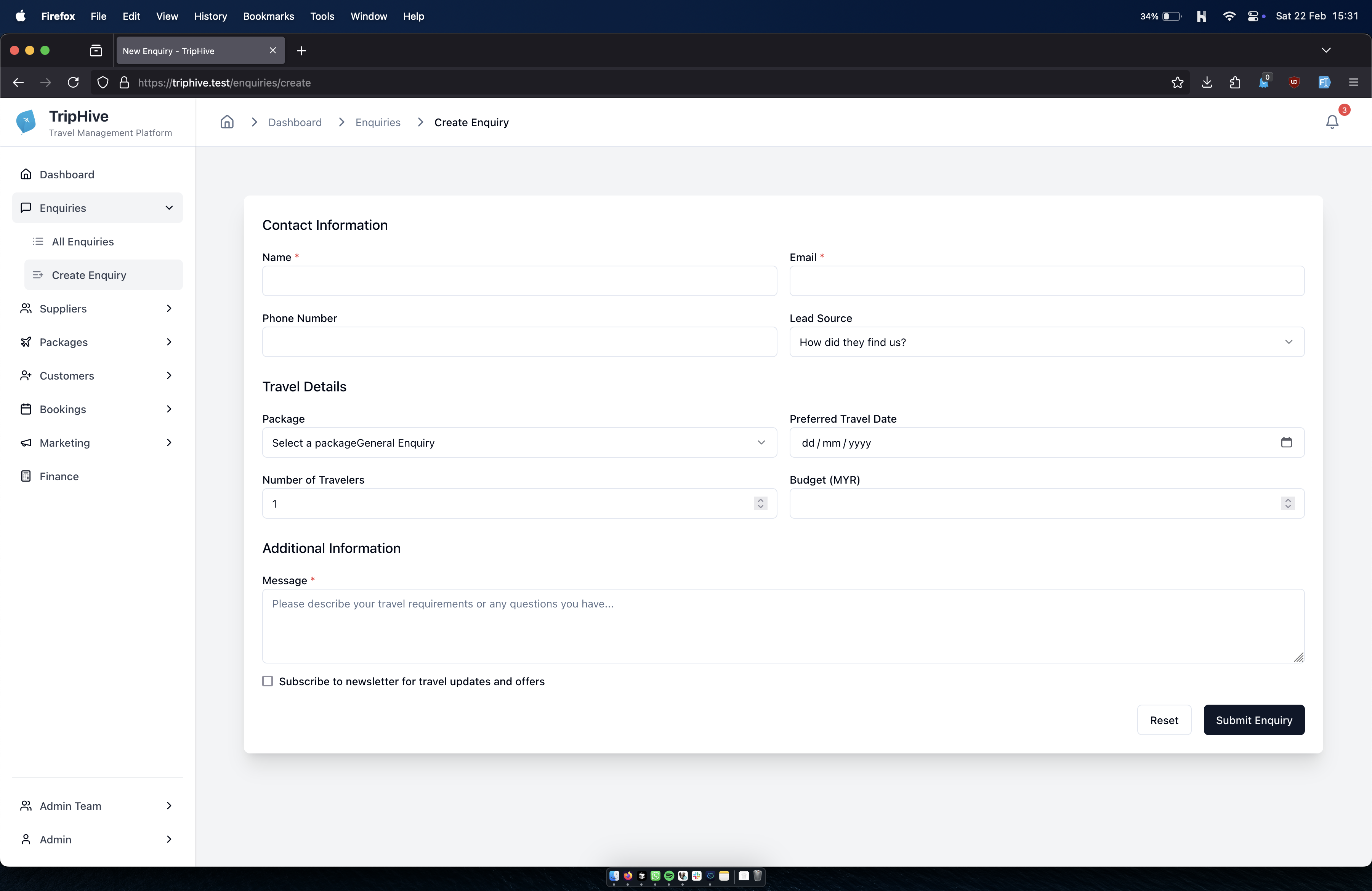
Task: Click the Message textarea resize handle
Action: pos(1298,657)
